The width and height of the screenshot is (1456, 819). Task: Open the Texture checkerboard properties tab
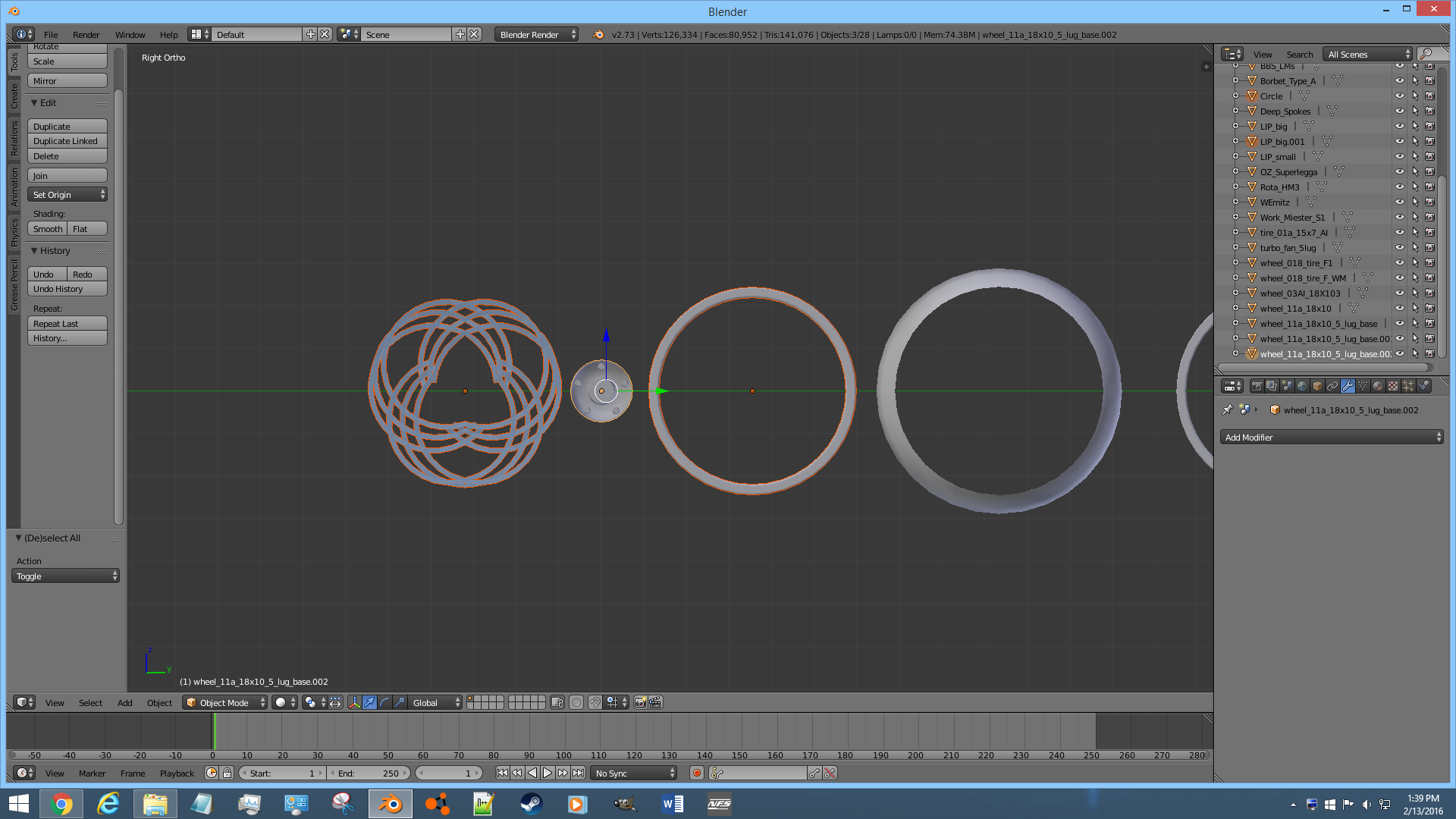tap(1394, 386)
